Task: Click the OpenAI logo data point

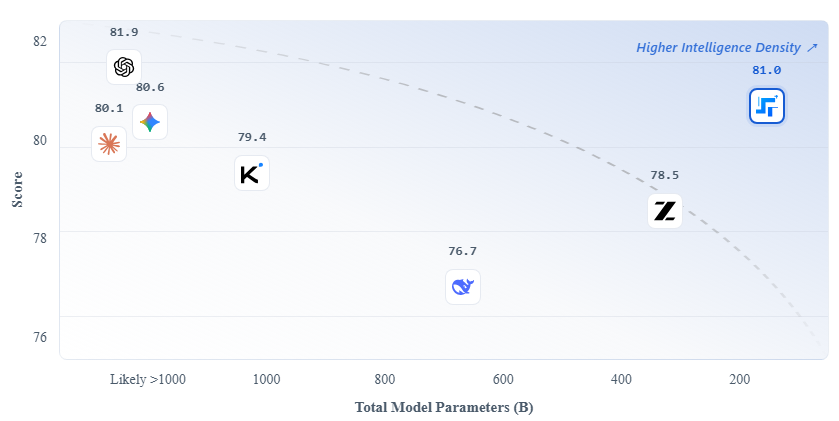Action: point(124,67)
